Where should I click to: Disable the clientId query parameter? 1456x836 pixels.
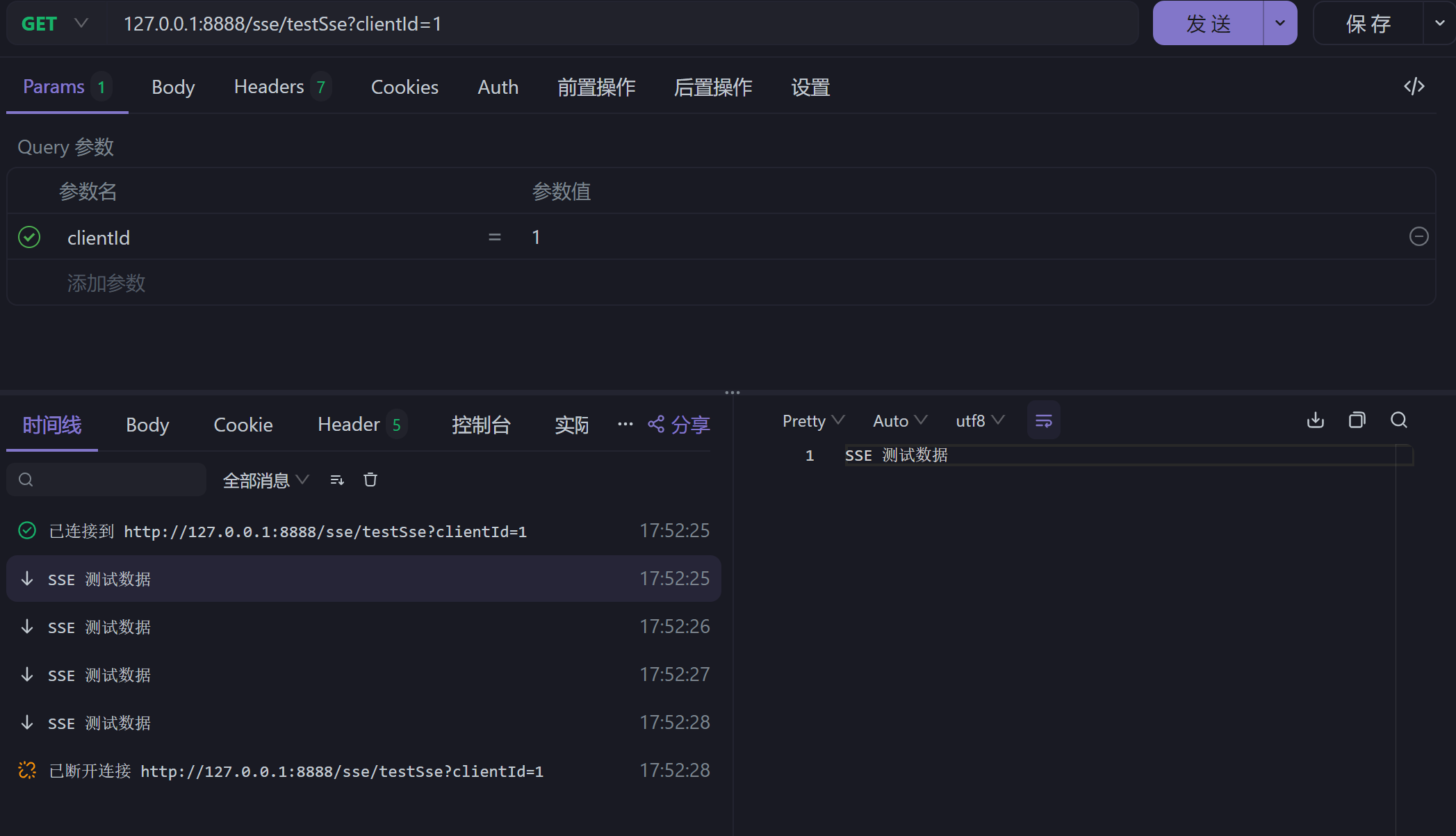point(28,237)
